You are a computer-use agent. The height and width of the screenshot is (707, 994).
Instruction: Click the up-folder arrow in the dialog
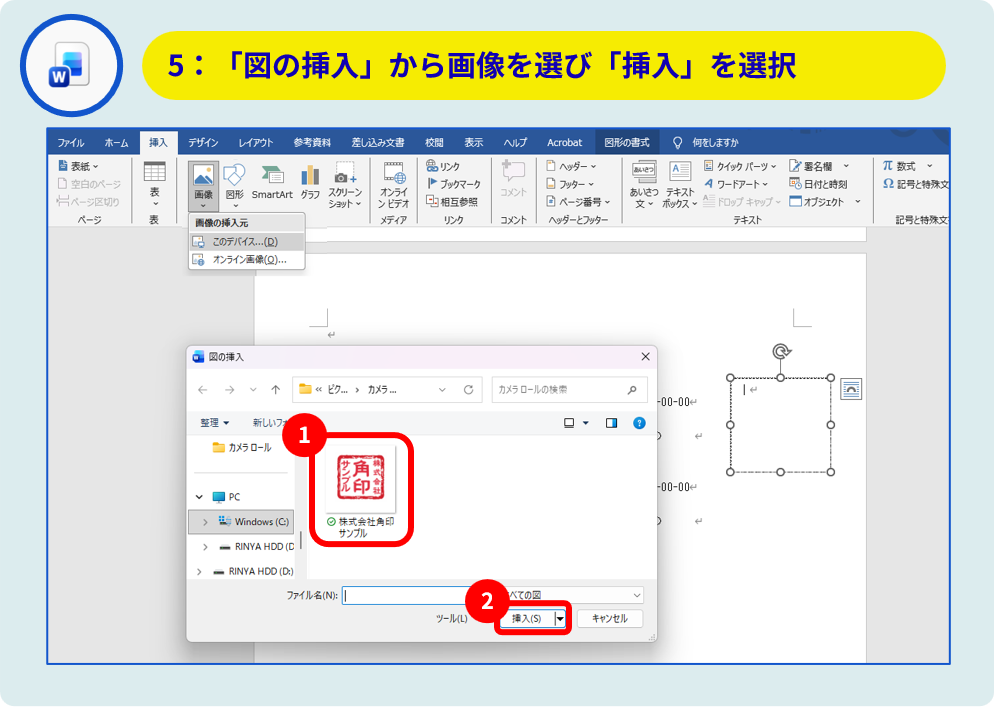coord(276,389)
